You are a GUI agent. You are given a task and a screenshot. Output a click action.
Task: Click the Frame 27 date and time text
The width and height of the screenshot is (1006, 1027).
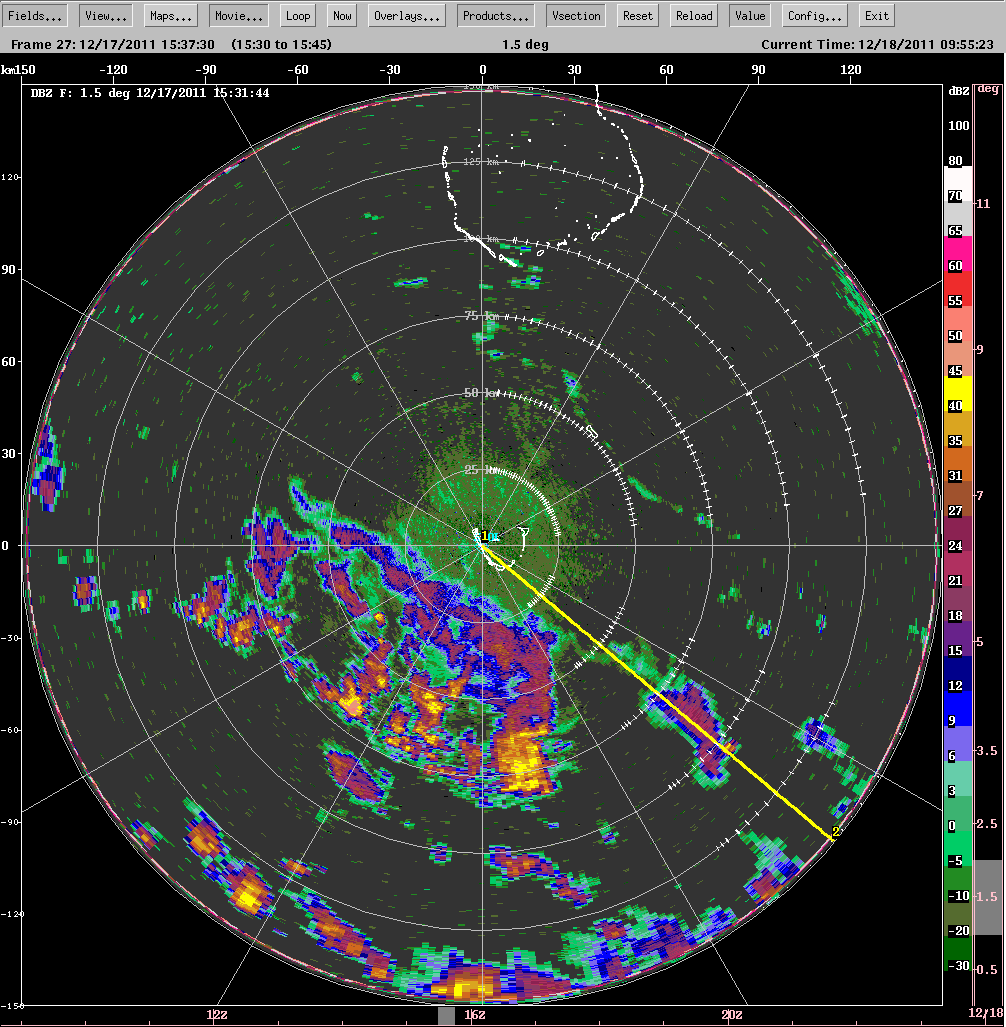pyautogui.click(x=113, y=45)
